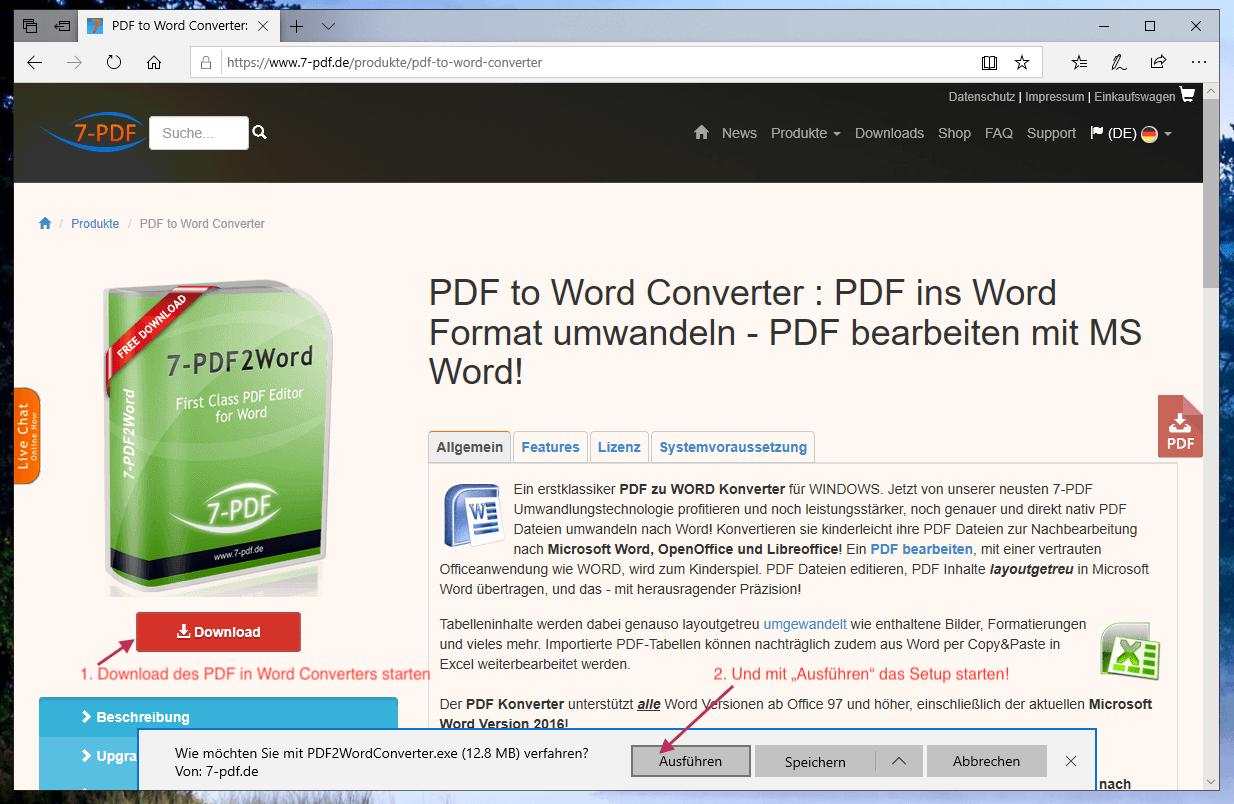Open the Einkaufswagen link
The image size is (1234, 804).
pyautogui.click(x=1134, y=97)
